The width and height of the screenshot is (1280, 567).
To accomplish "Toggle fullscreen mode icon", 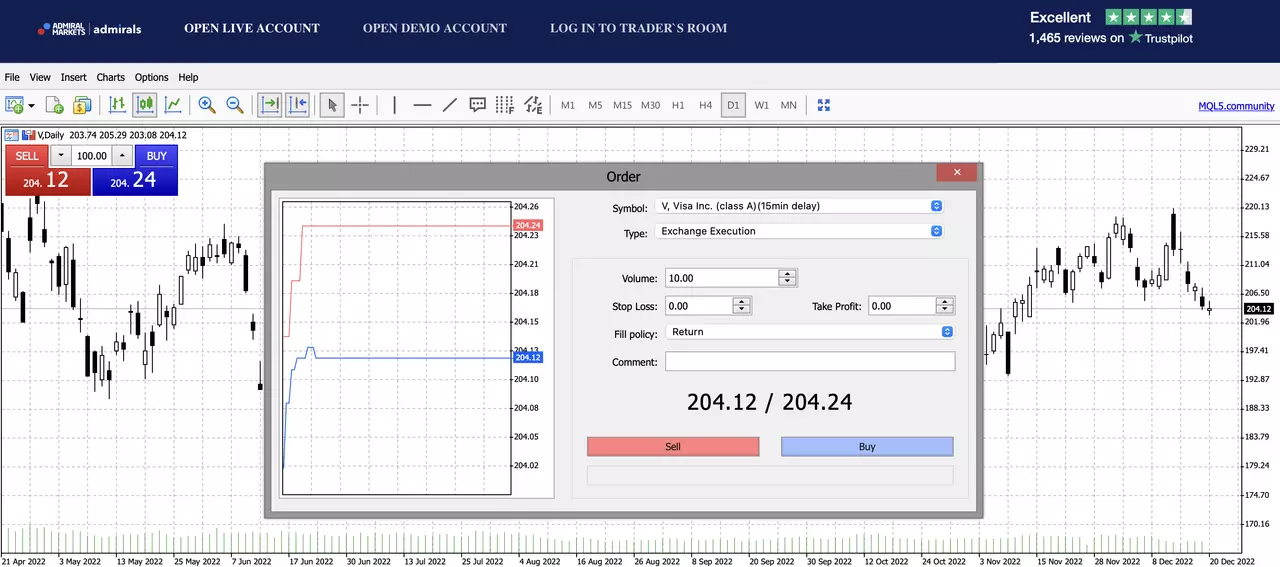I will click(824, 105).
